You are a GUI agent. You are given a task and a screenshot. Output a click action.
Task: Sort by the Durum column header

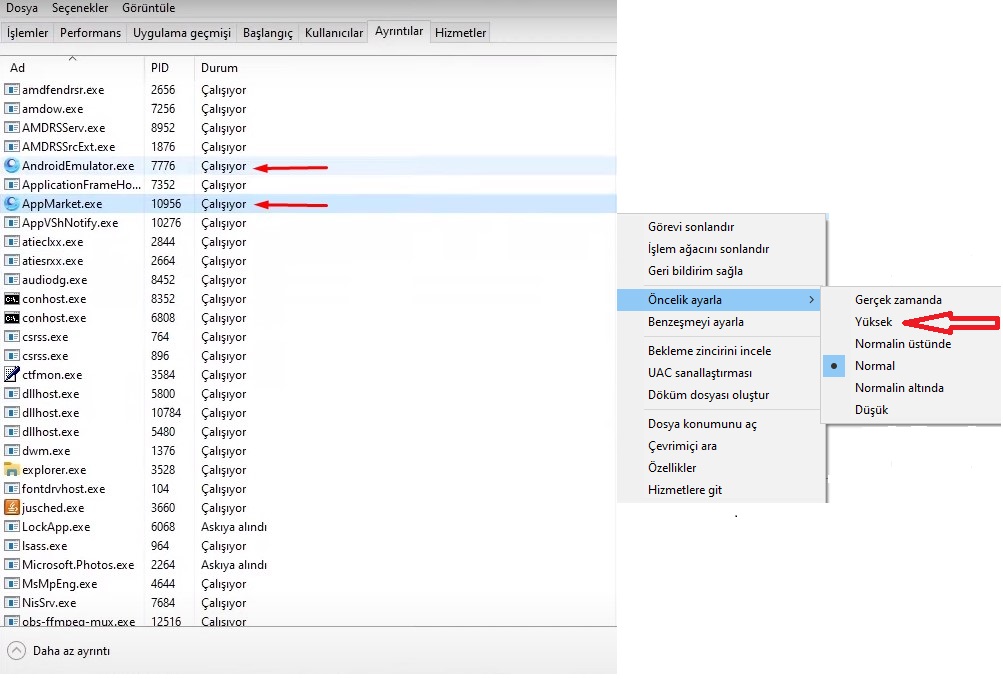coord(219,68)
